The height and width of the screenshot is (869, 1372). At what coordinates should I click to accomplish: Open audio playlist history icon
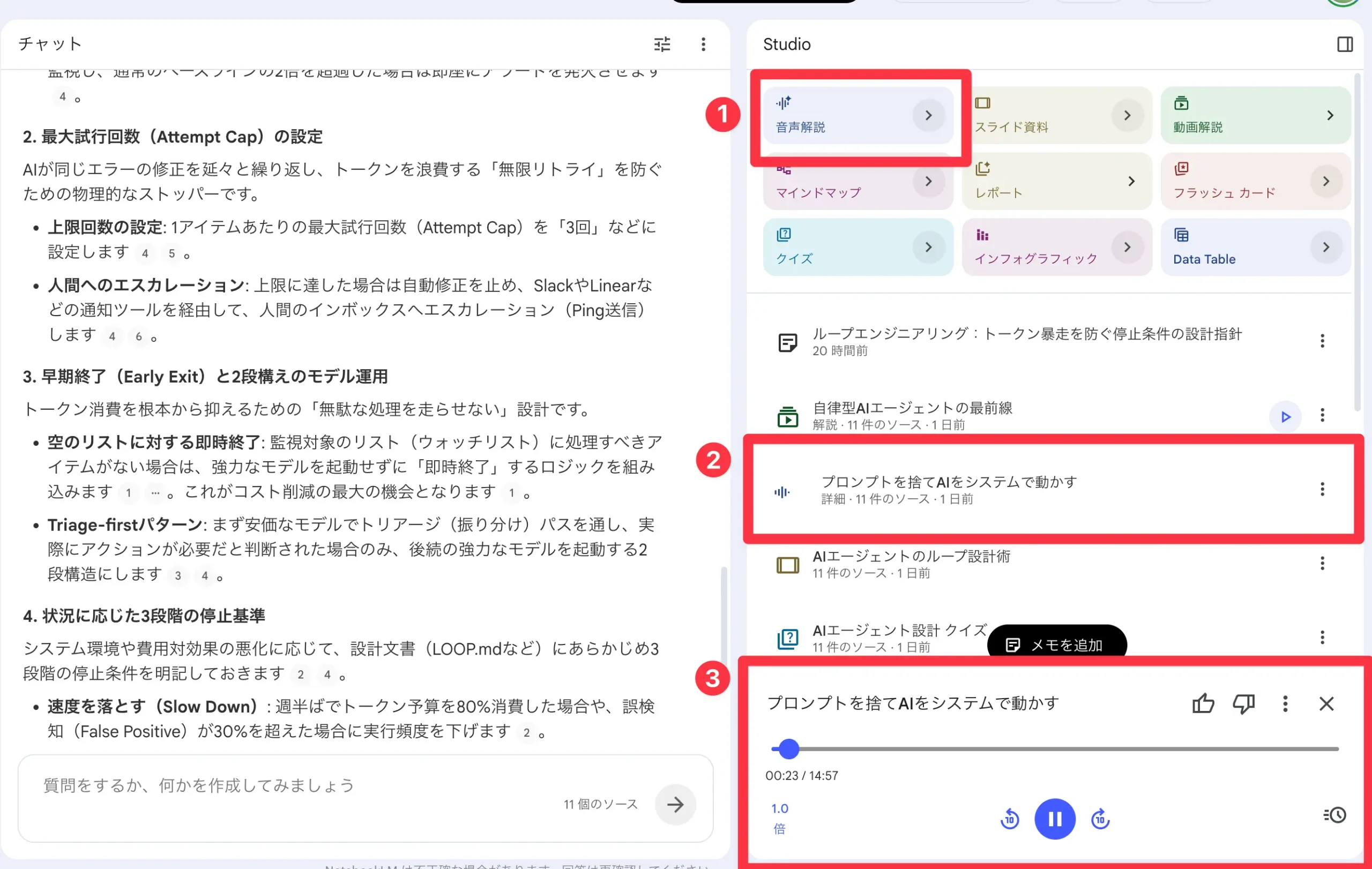pos(1334,815)
